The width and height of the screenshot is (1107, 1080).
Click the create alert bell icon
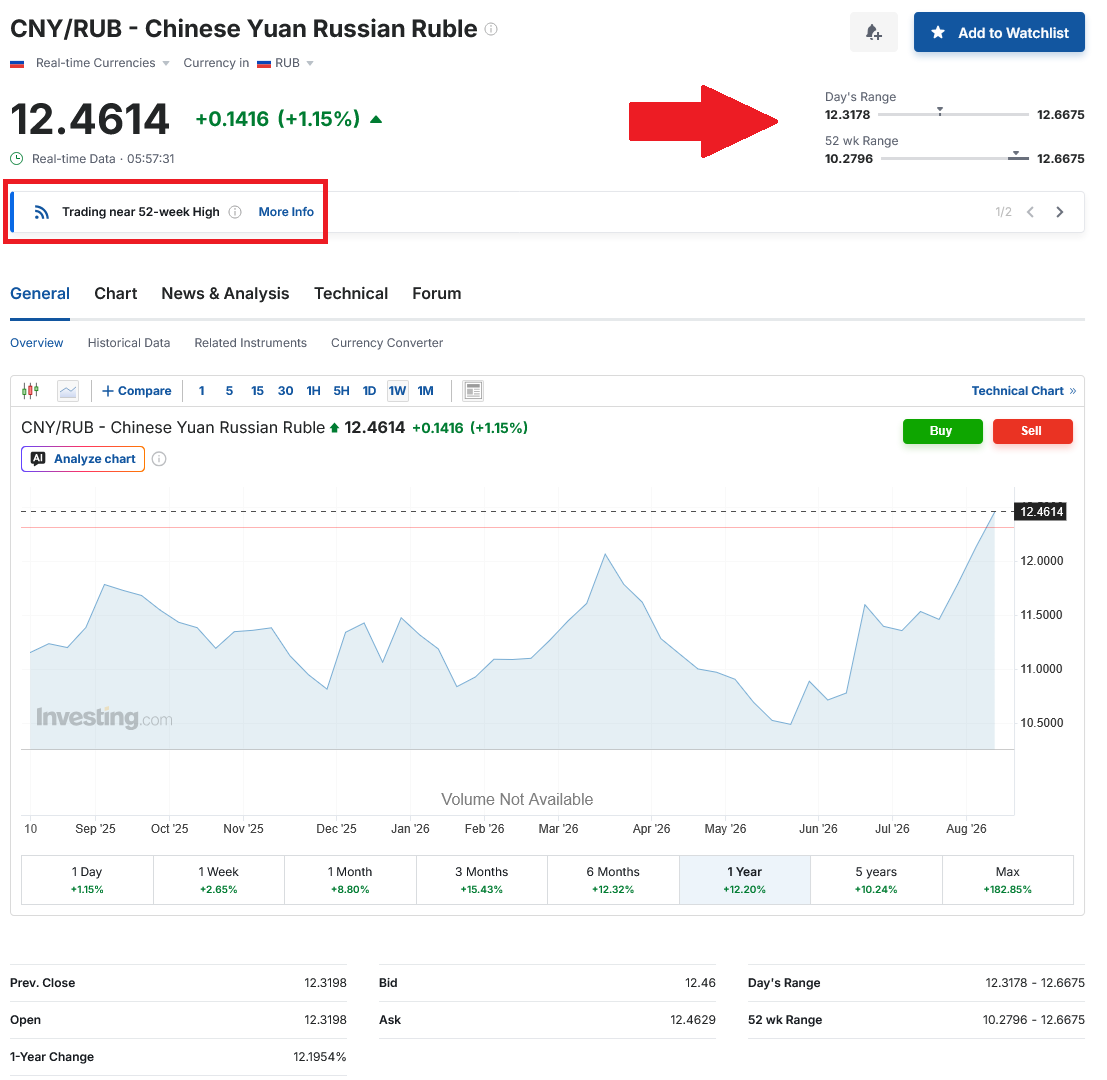[x=873, y=32]
